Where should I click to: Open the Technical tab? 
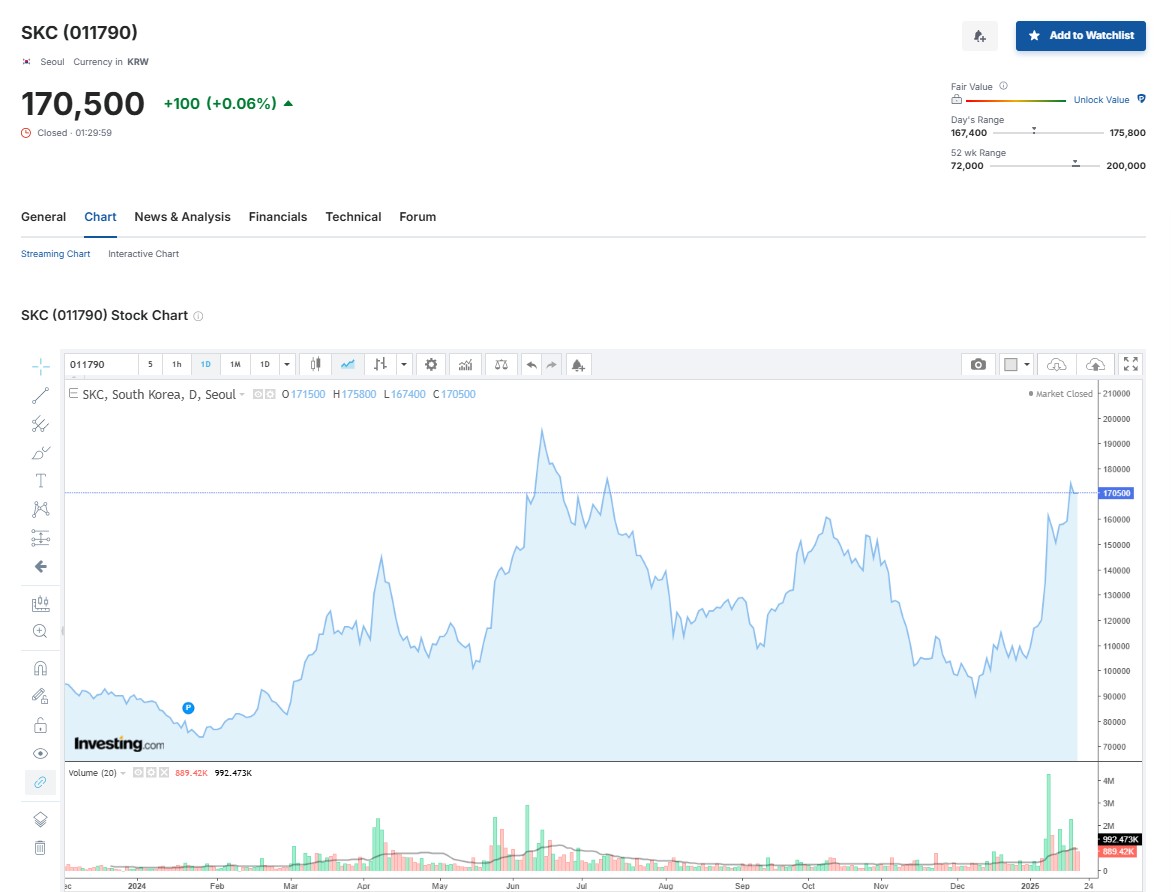(x=353, y=217)
